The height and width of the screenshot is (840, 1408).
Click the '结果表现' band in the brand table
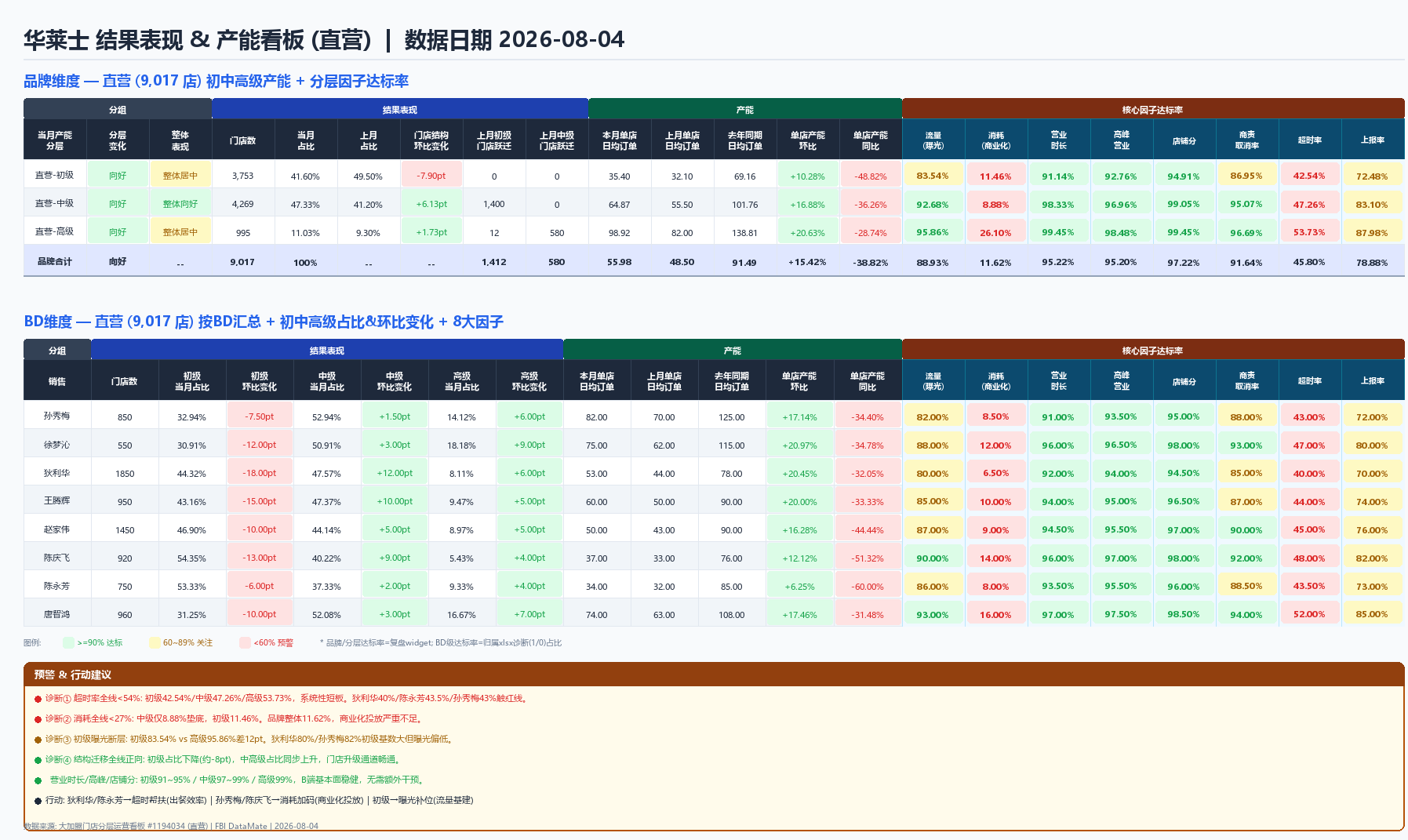point(400,110)
